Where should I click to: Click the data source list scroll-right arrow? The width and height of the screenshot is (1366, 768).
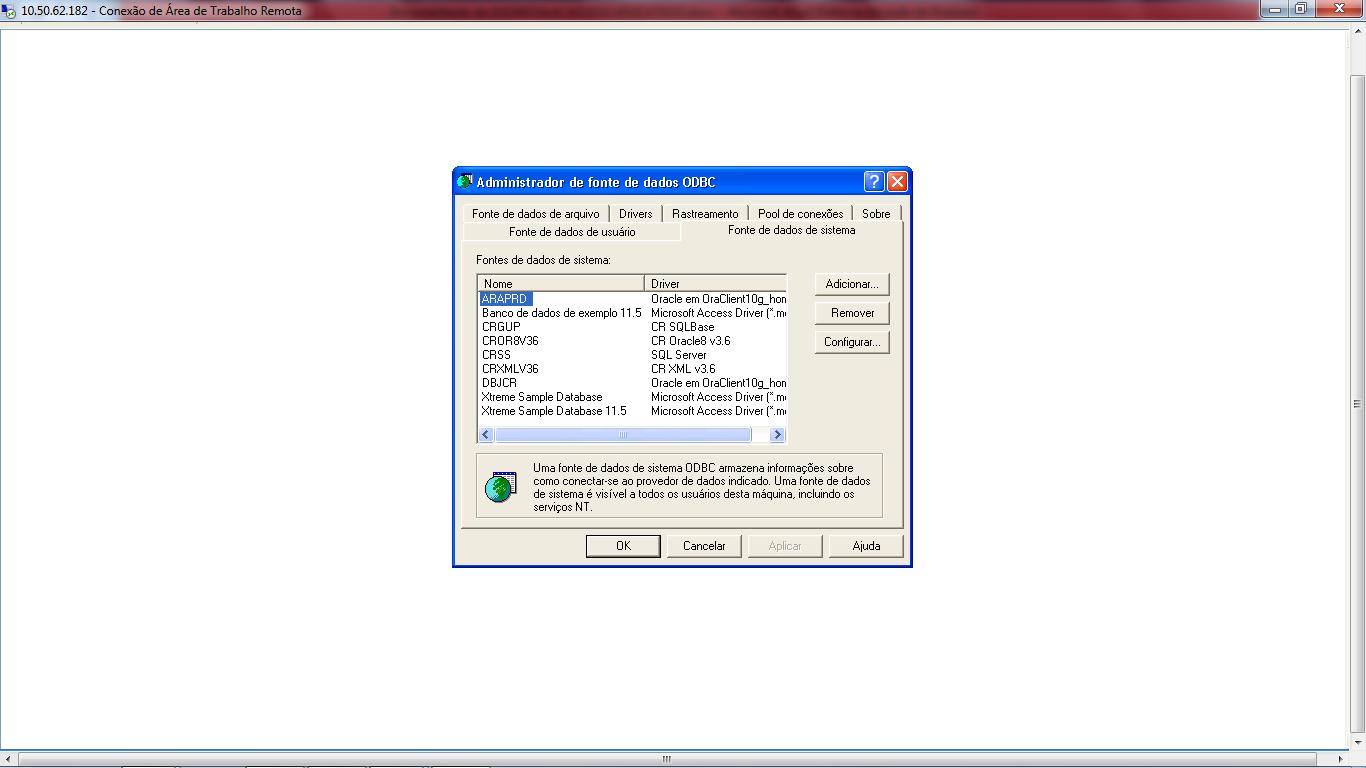click(777, 435)
